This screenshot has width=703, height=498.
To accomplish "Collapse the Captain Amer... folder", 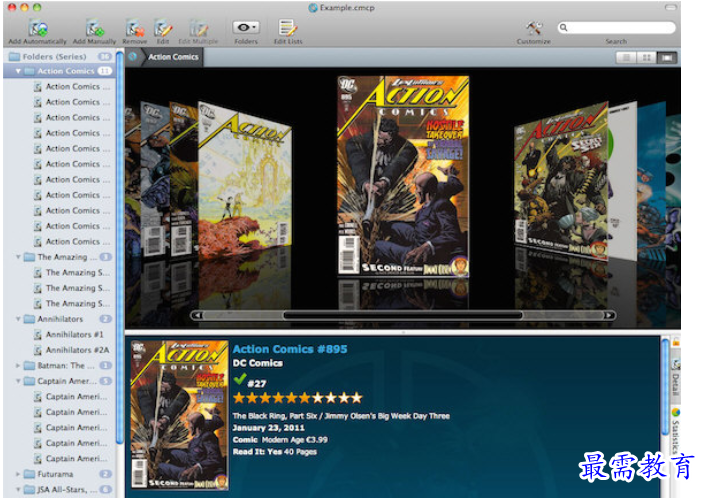I will [x=18, y=381].
